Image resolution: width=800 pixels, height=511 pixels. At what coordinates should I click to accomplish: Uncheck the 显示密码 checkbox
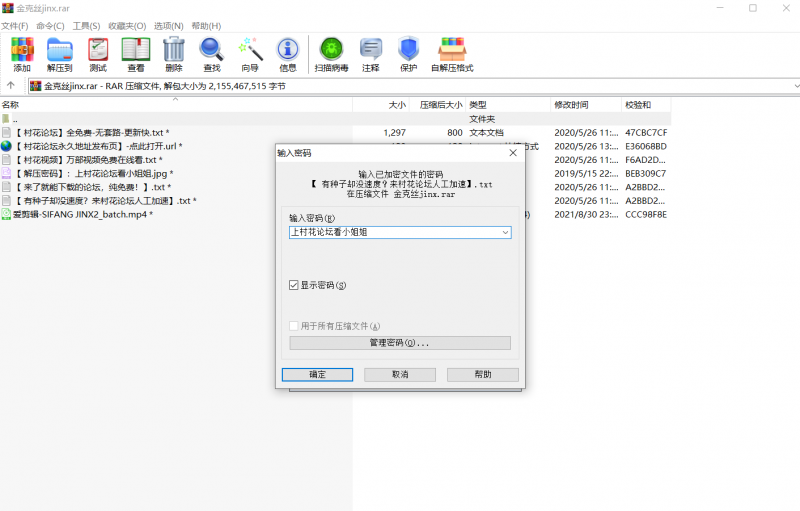point(294,285)
